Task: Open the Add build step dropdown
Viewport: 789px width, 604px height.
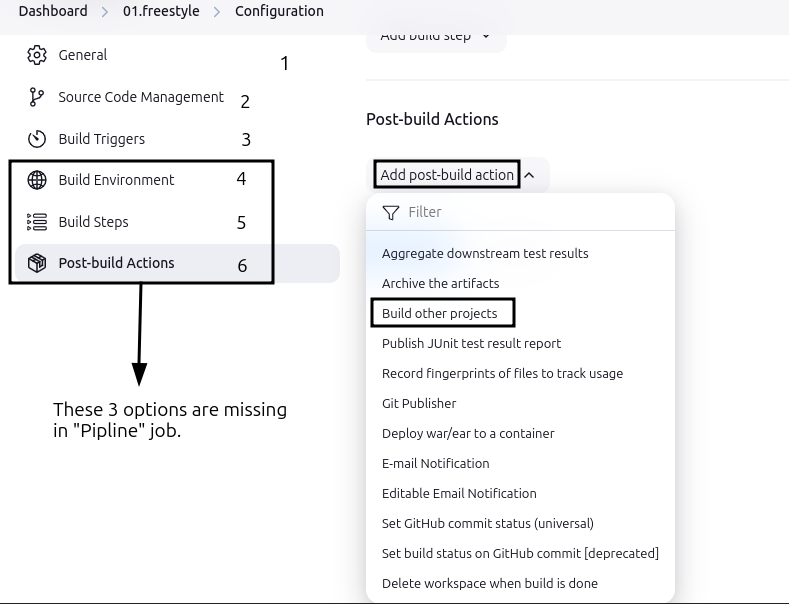Action: click(x=436, y=36)
